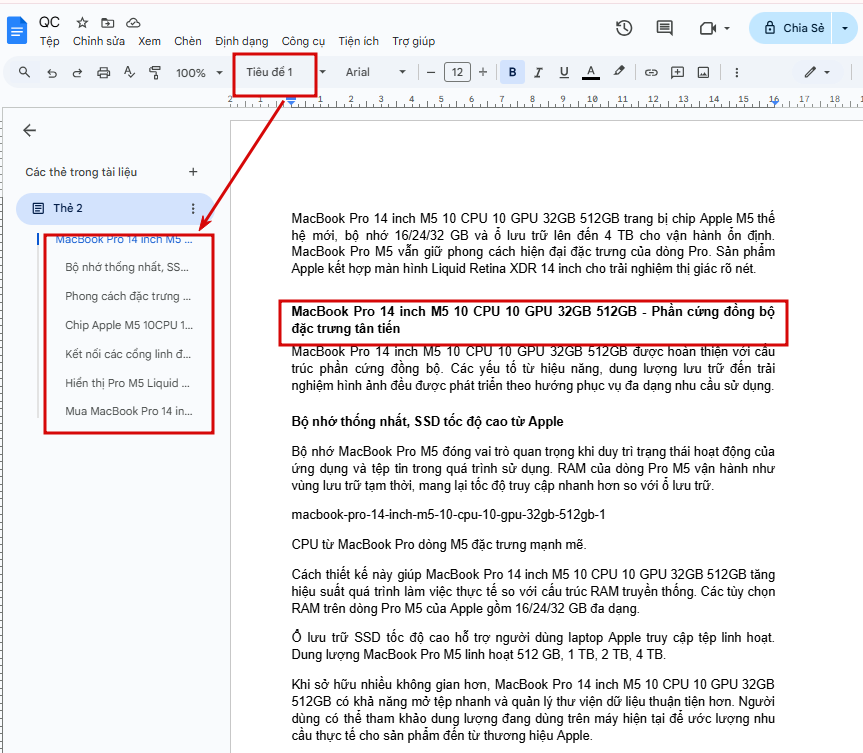Click the Chia Sẻ share button
The image size is (863, 753).
[x=792, y=28]
